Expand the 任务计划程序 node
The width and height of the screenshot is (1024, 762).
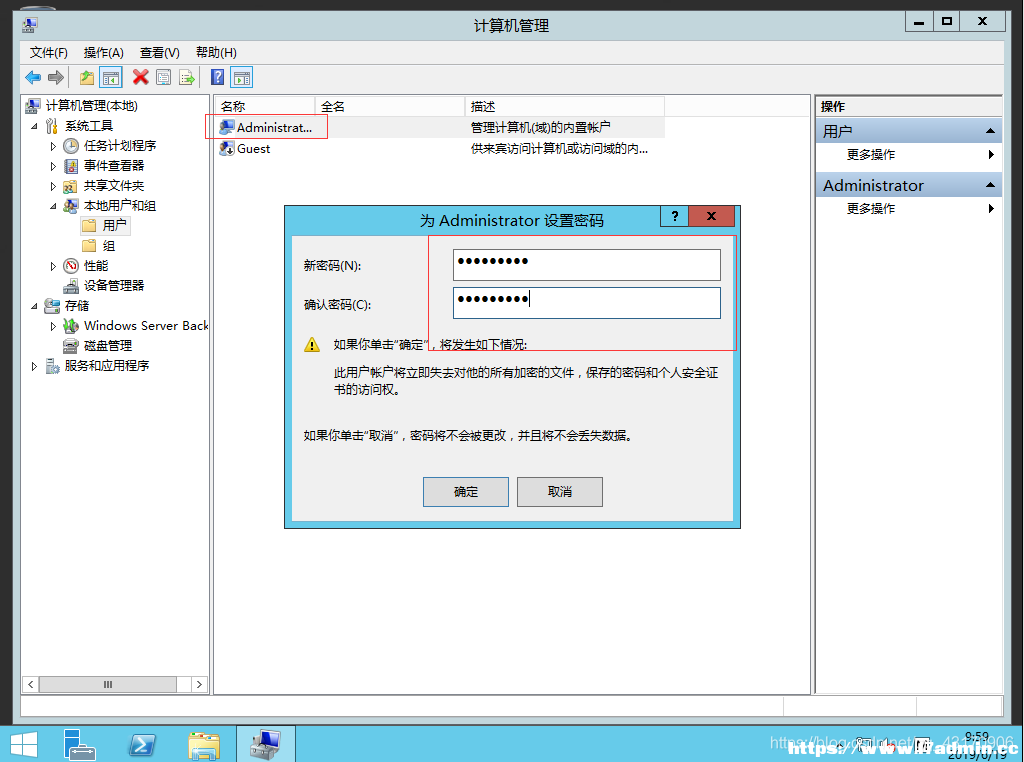[54, 146]
